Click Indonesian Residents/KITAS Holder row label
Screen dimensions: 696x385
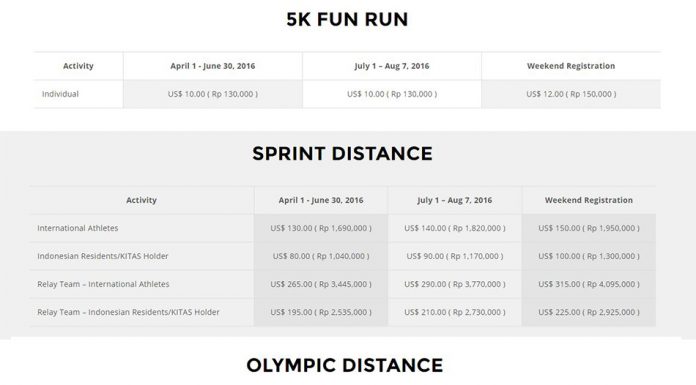point(103,256)
